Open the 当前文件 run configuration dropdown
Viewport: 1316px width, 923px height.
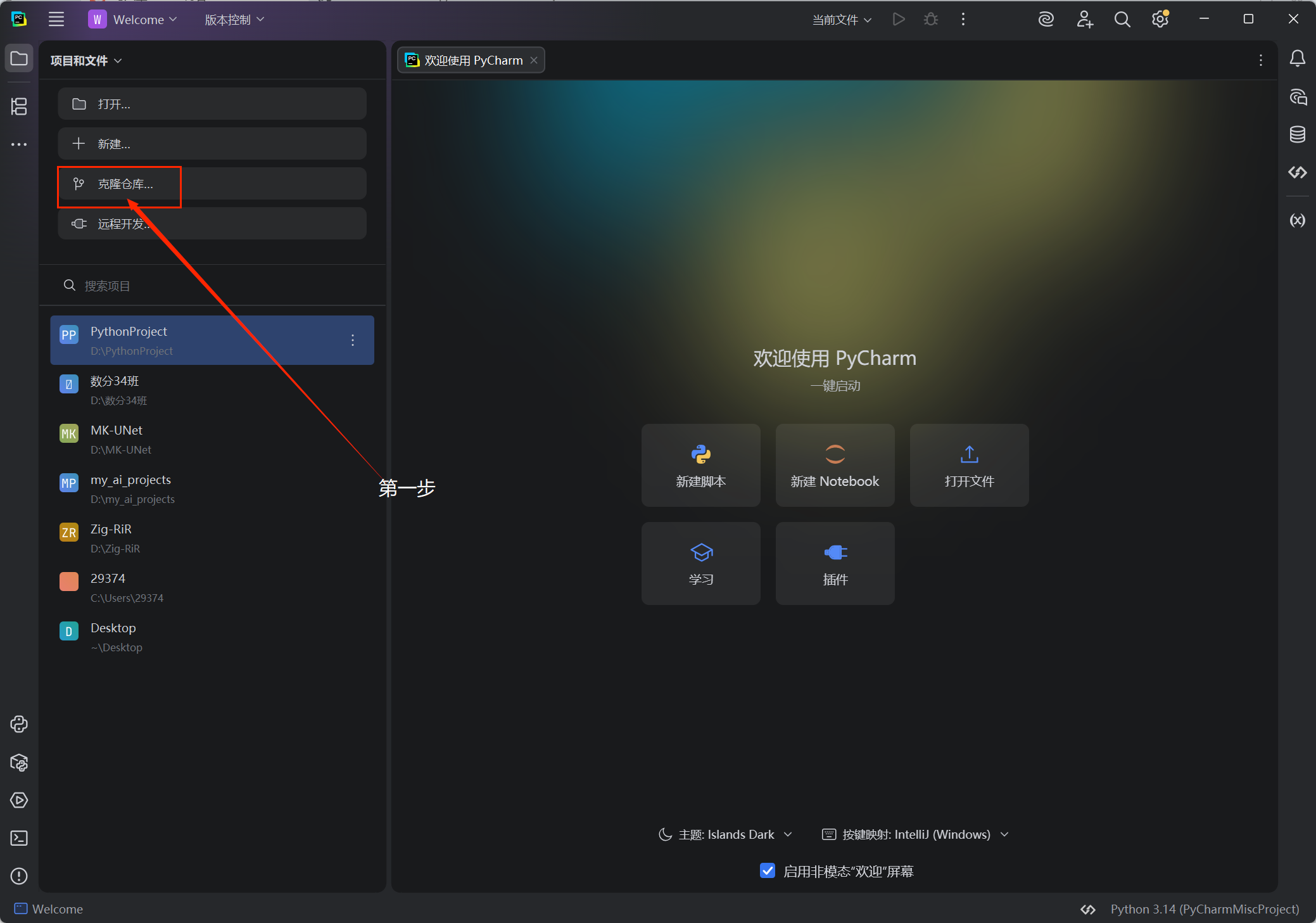(842, 20)
